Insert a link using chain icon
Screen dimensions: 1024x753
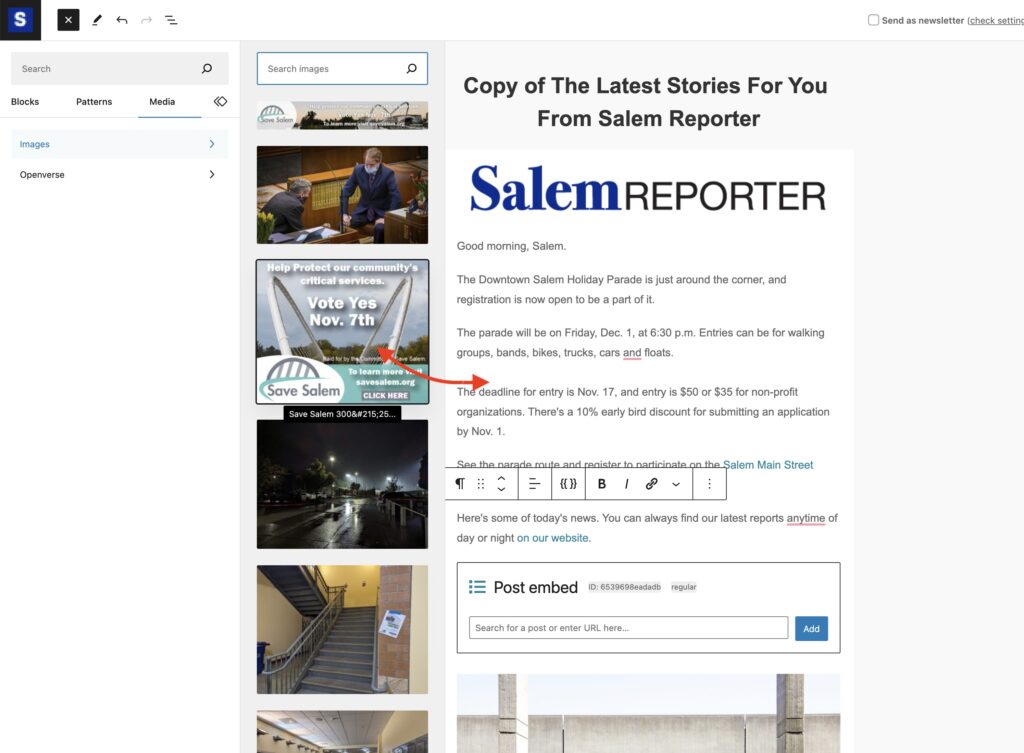point(651,484)
